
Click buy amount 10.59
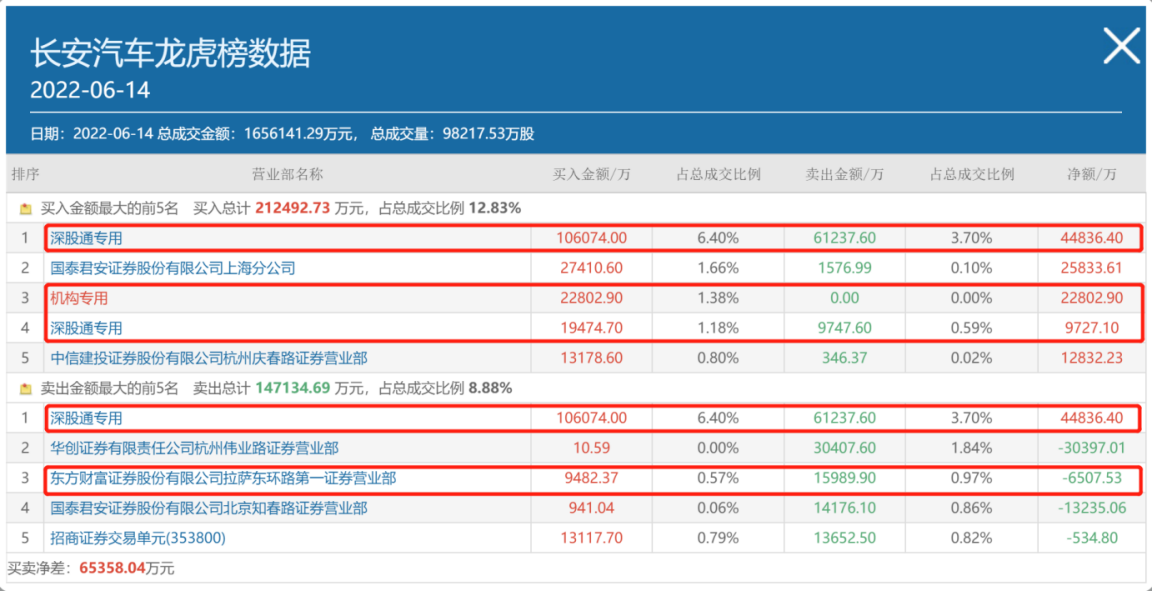(591, 448)
